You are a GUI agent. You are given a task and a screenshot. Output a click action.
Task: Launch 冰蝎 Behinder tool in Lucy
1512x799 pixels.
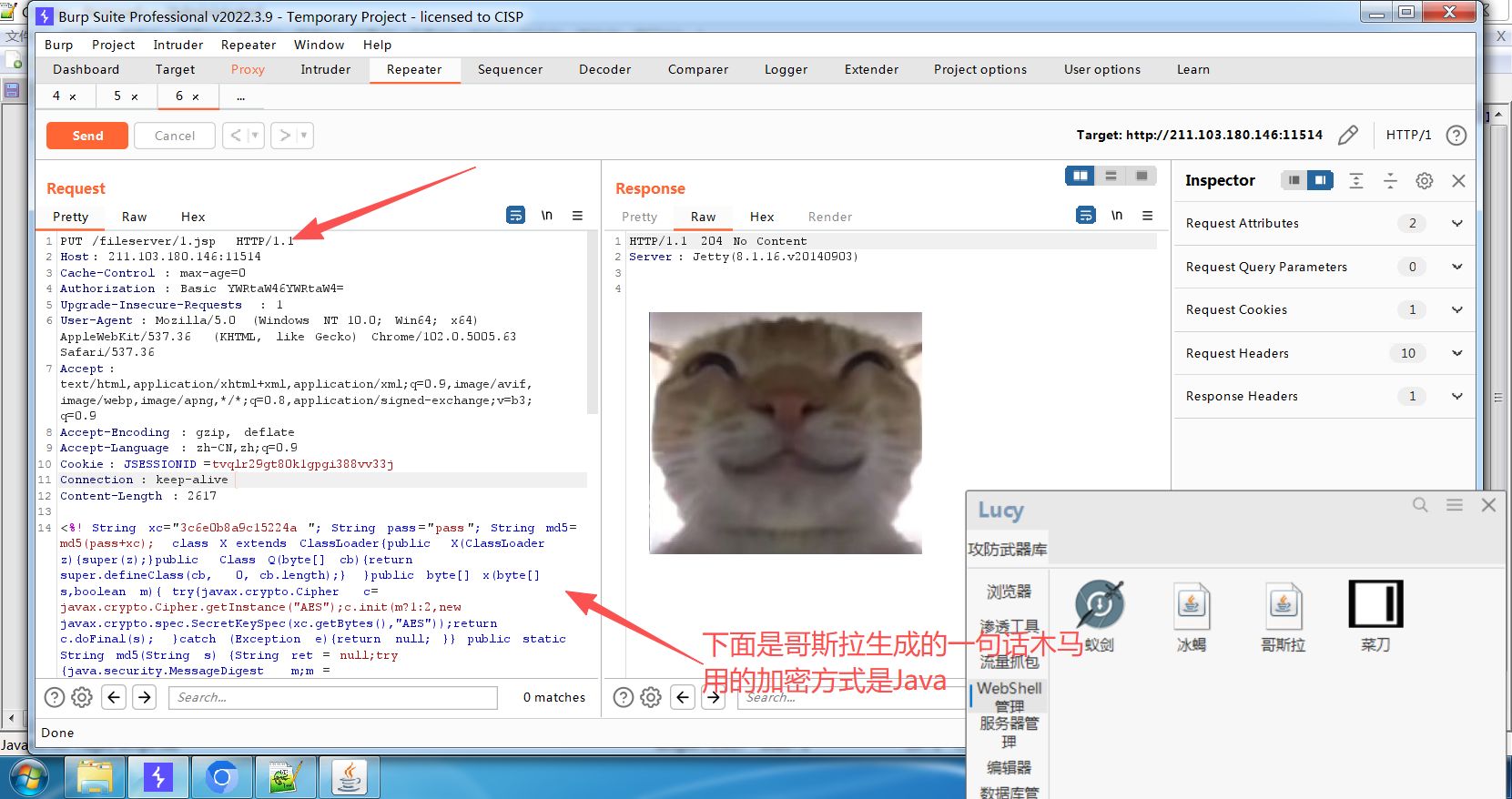tap(1192, 616)
